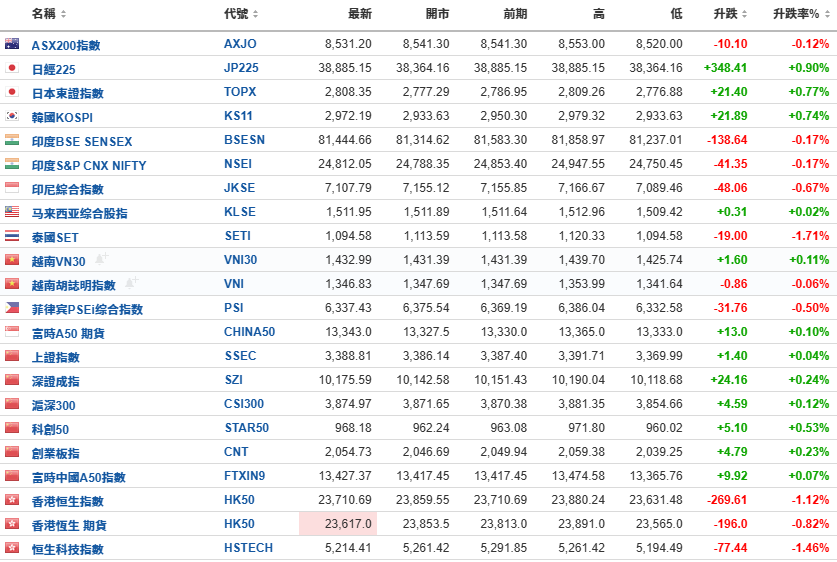Open the 印度BSE SENSEX link
Image resolution: width=837 pixels, height=562 pixels.
[x=82, y=141]
